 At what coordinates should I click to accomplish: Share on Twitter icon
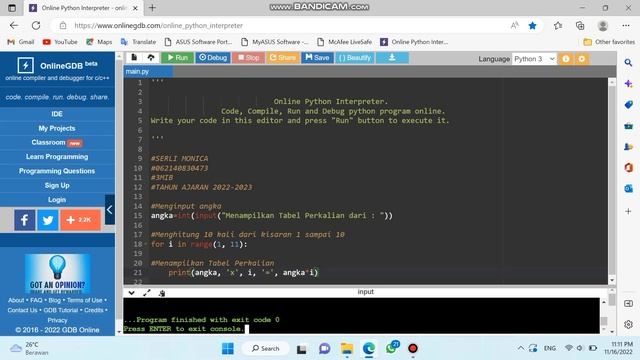48,220
